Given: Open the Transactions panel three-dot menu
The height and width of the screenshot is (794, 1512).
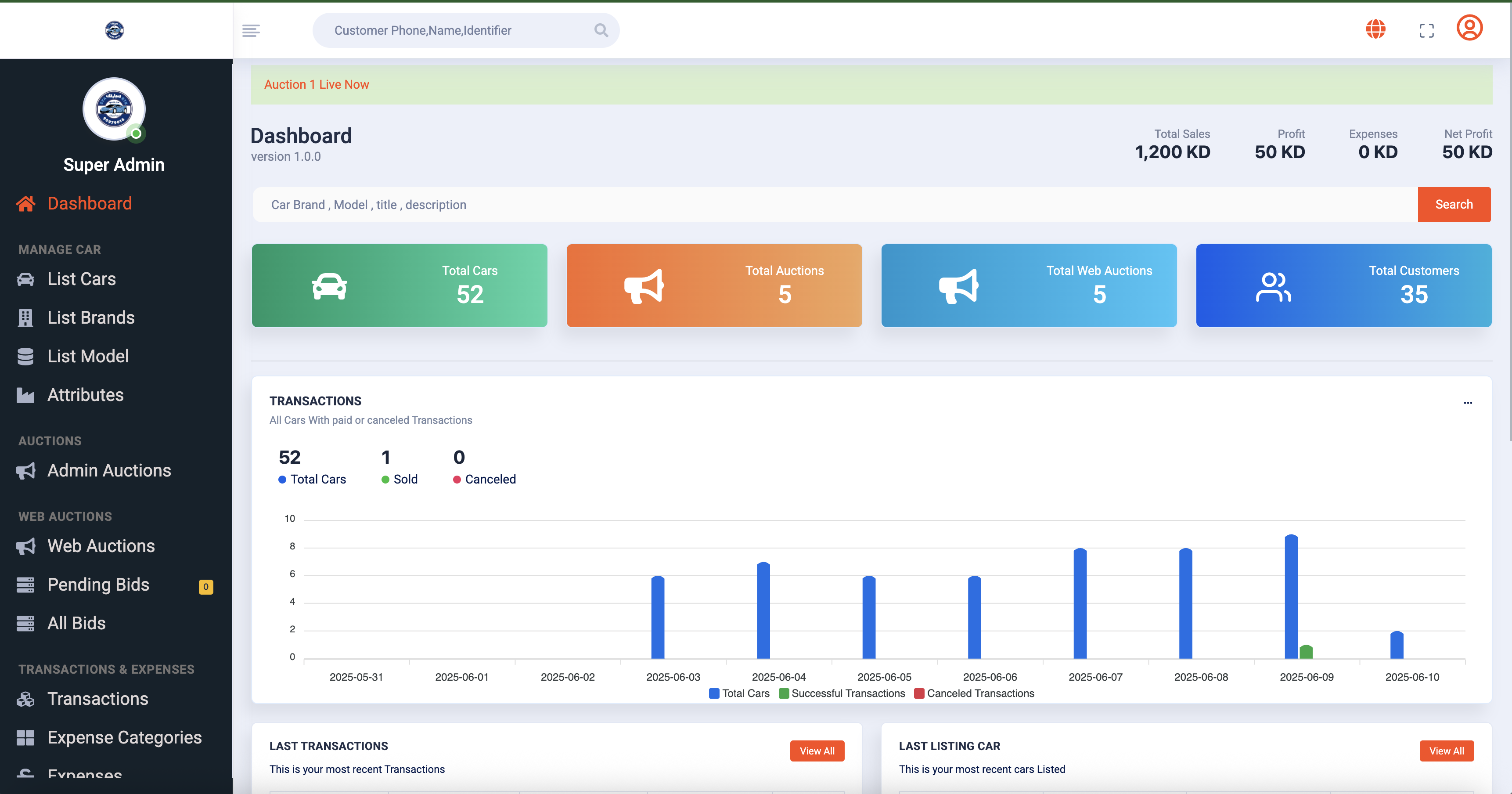Looking at the screenshot, I should coord(1467,403).
